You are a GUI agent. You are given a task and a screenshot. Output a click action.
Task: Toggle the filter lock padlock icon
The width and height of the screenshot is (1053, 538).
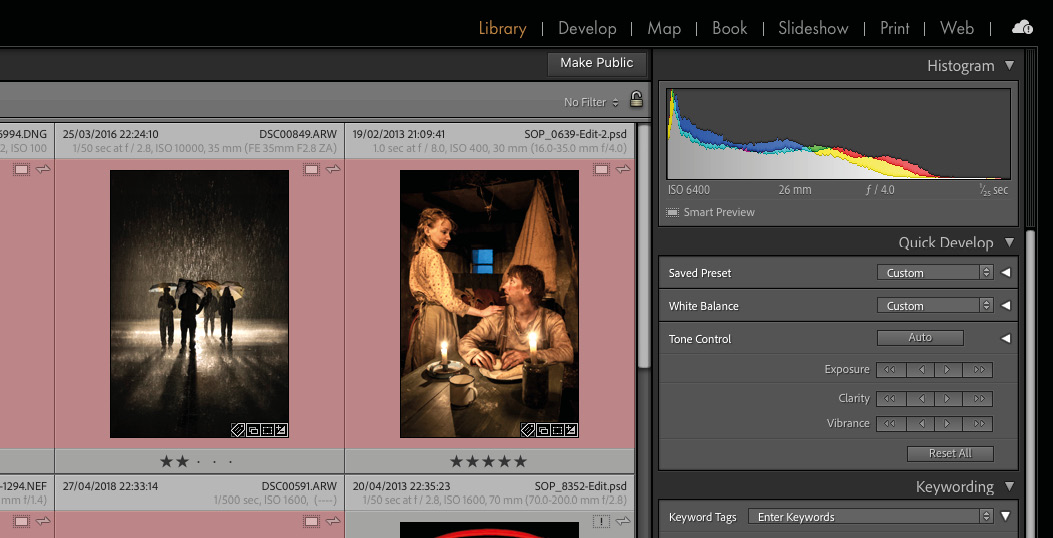(636, 100)
